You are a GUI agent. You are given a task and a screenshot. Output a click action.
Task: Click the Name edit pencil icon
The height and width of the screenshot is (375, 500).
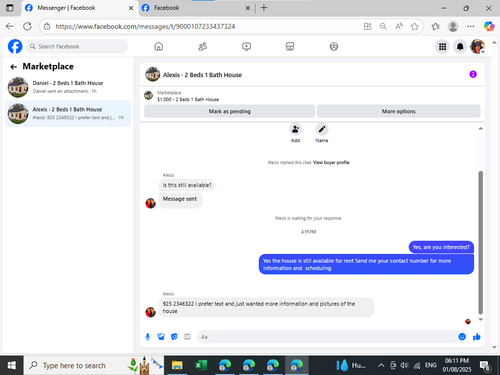322,129
